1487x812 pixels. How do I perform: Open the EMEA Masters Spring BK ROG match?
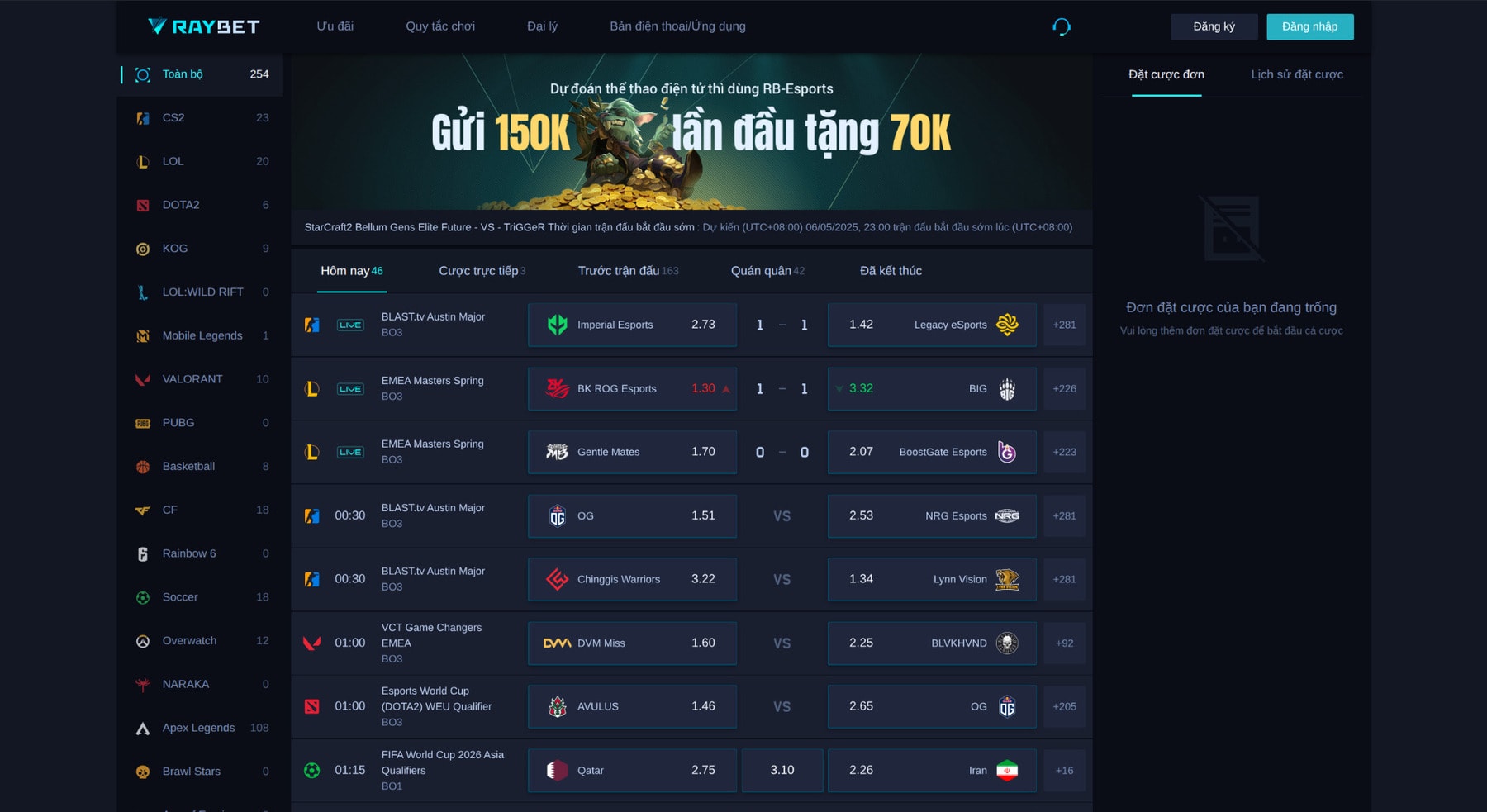pos(432,388)
